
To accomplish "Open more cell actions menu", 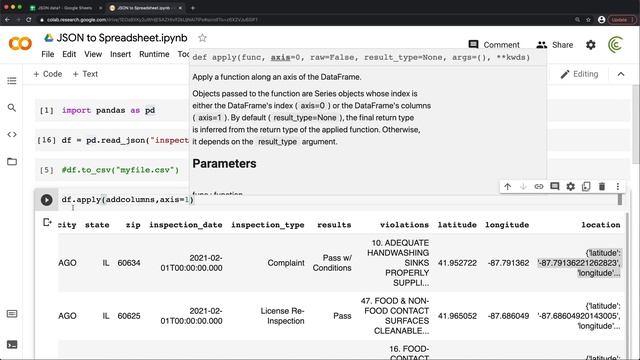I will click(618, 187).
